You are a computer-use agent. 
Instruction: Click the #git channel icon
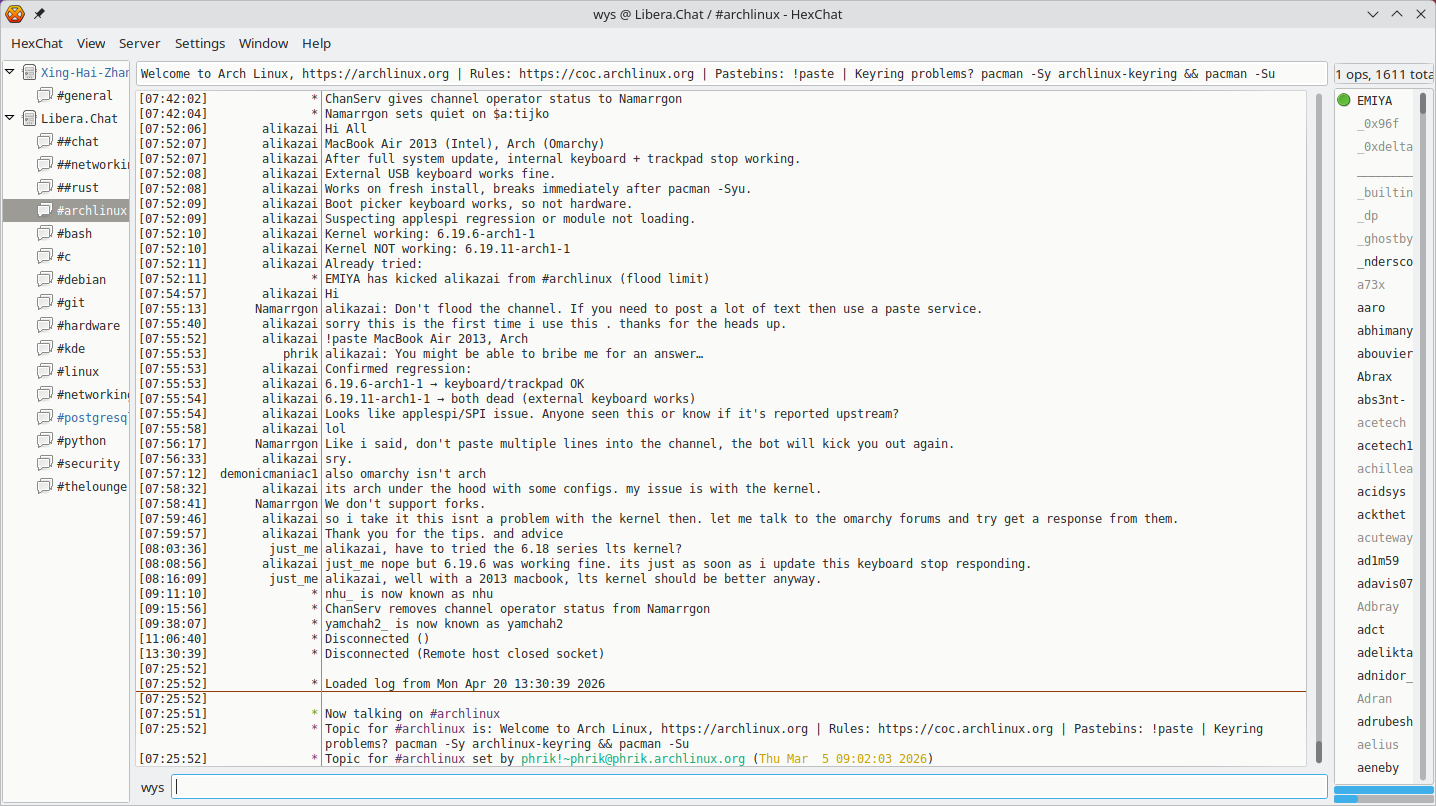click(x=45, y=303)
